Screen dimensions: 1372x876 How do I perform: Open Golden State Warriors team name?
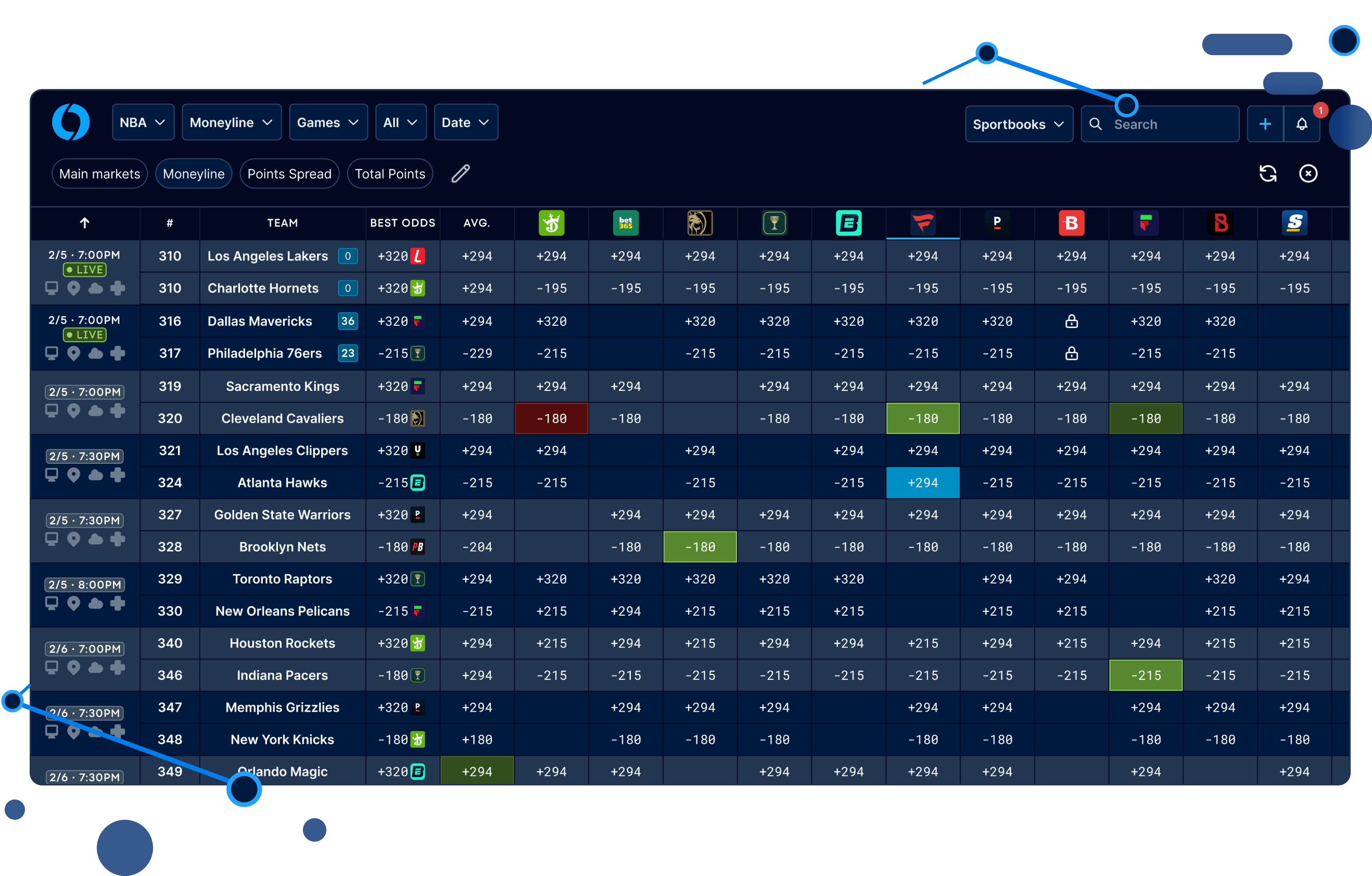[283, 515]
